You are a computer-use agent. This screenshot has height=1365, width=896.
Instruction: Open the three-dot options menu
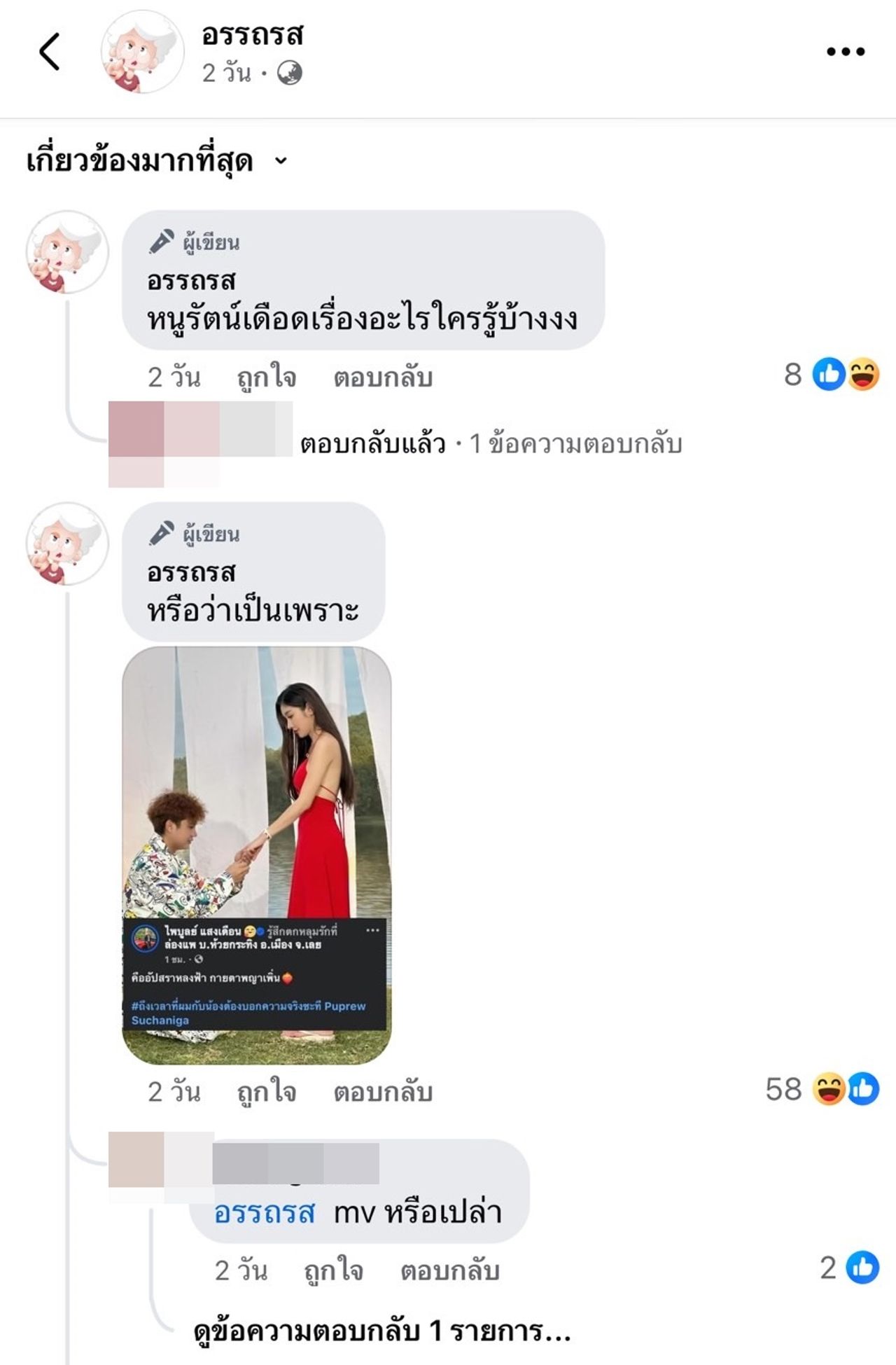(x=846, y=51)
